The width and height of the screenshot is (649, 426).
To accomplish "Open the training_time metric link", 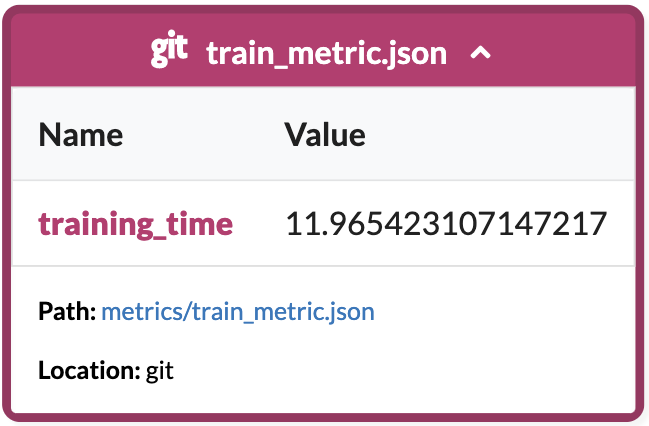I will [x=136, y=223].
